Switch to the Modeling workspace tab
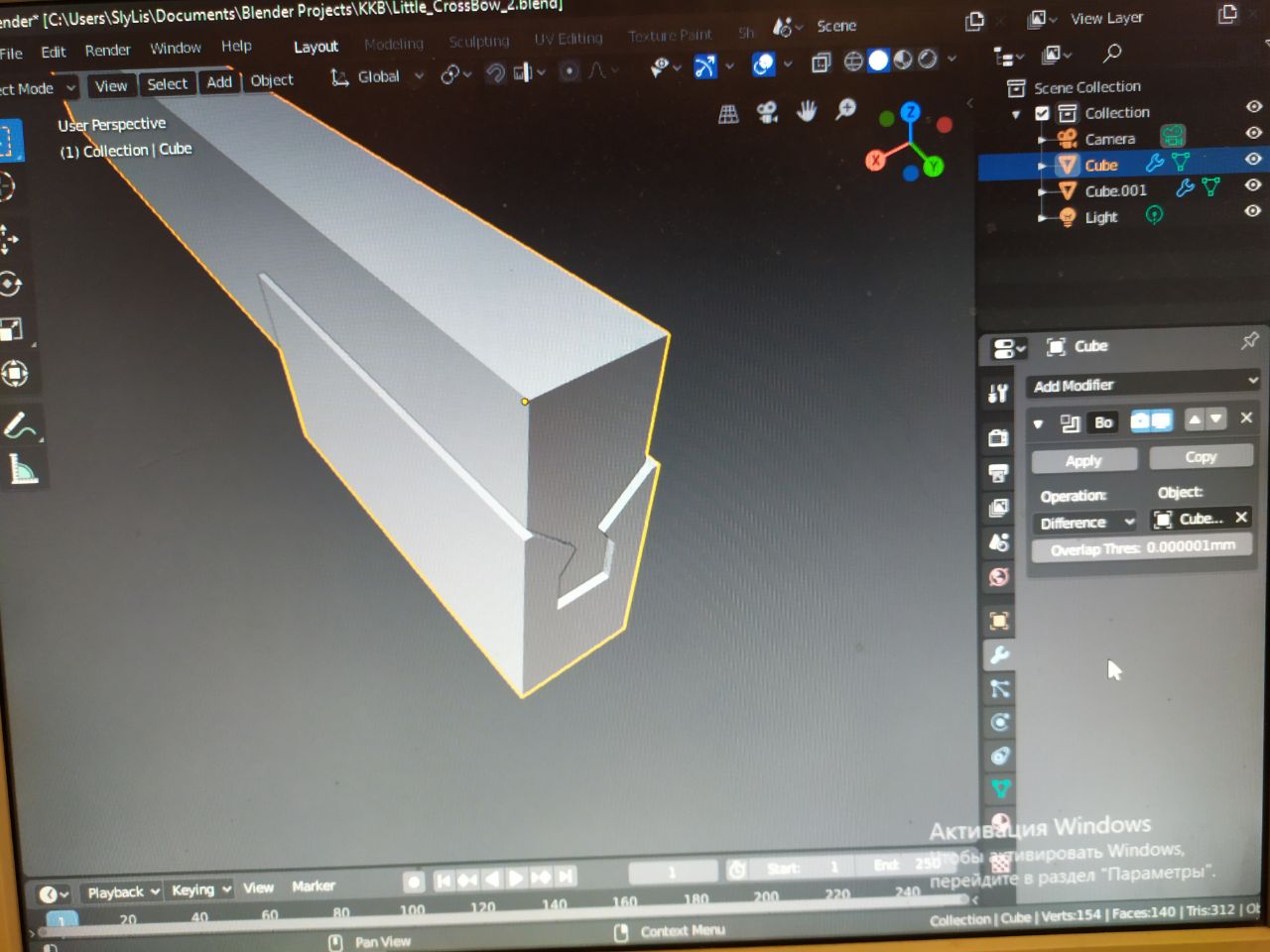The image size is (1270, 952). [393, 44]
